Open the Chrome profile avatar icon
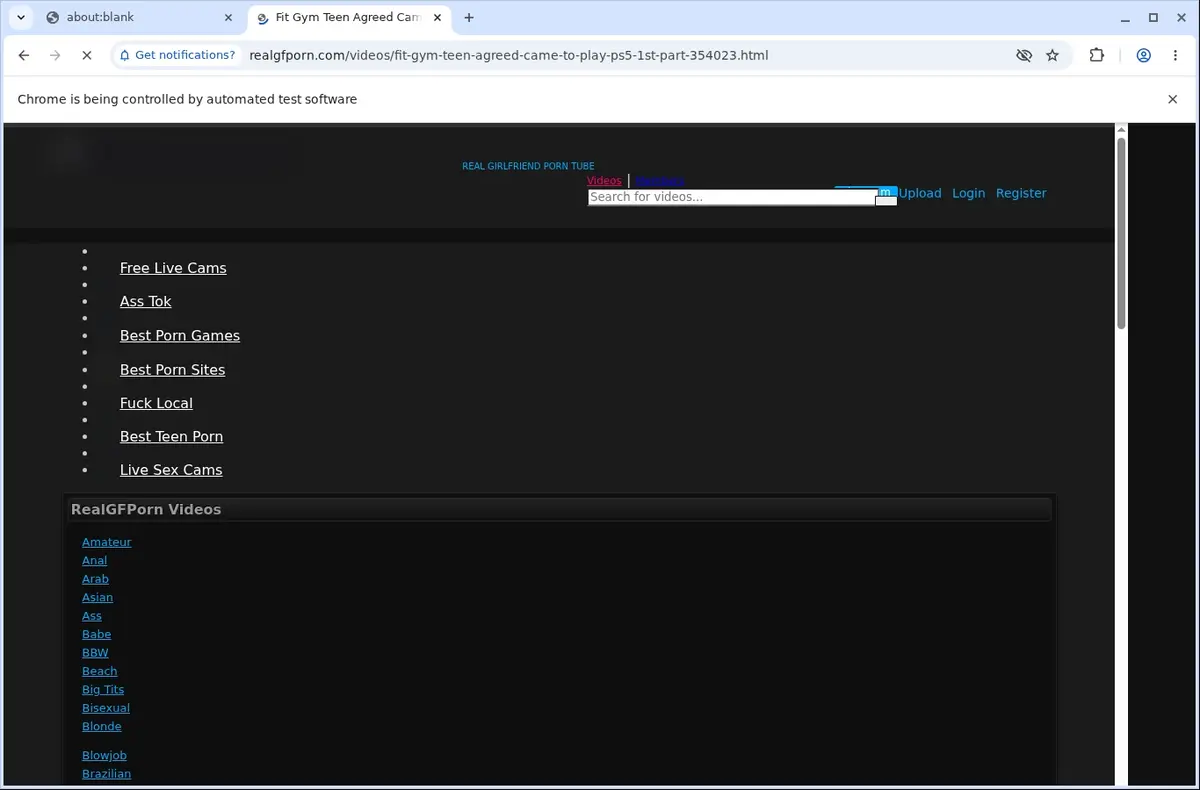This screenshot has height=790, width=1200. 1143,56
